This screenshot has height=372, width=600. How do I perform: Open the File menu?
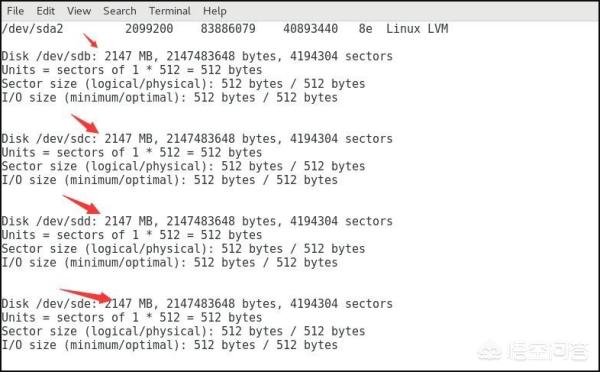point(15,11)
